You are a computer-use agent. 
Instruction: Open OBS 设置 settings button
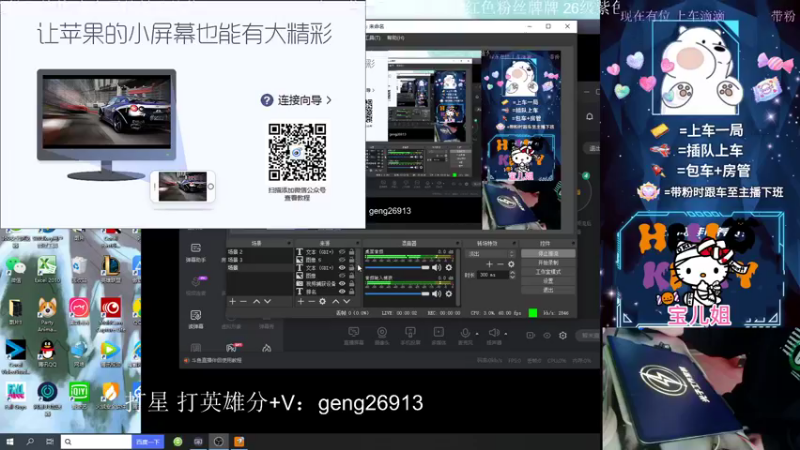click(x=548, y=281)
